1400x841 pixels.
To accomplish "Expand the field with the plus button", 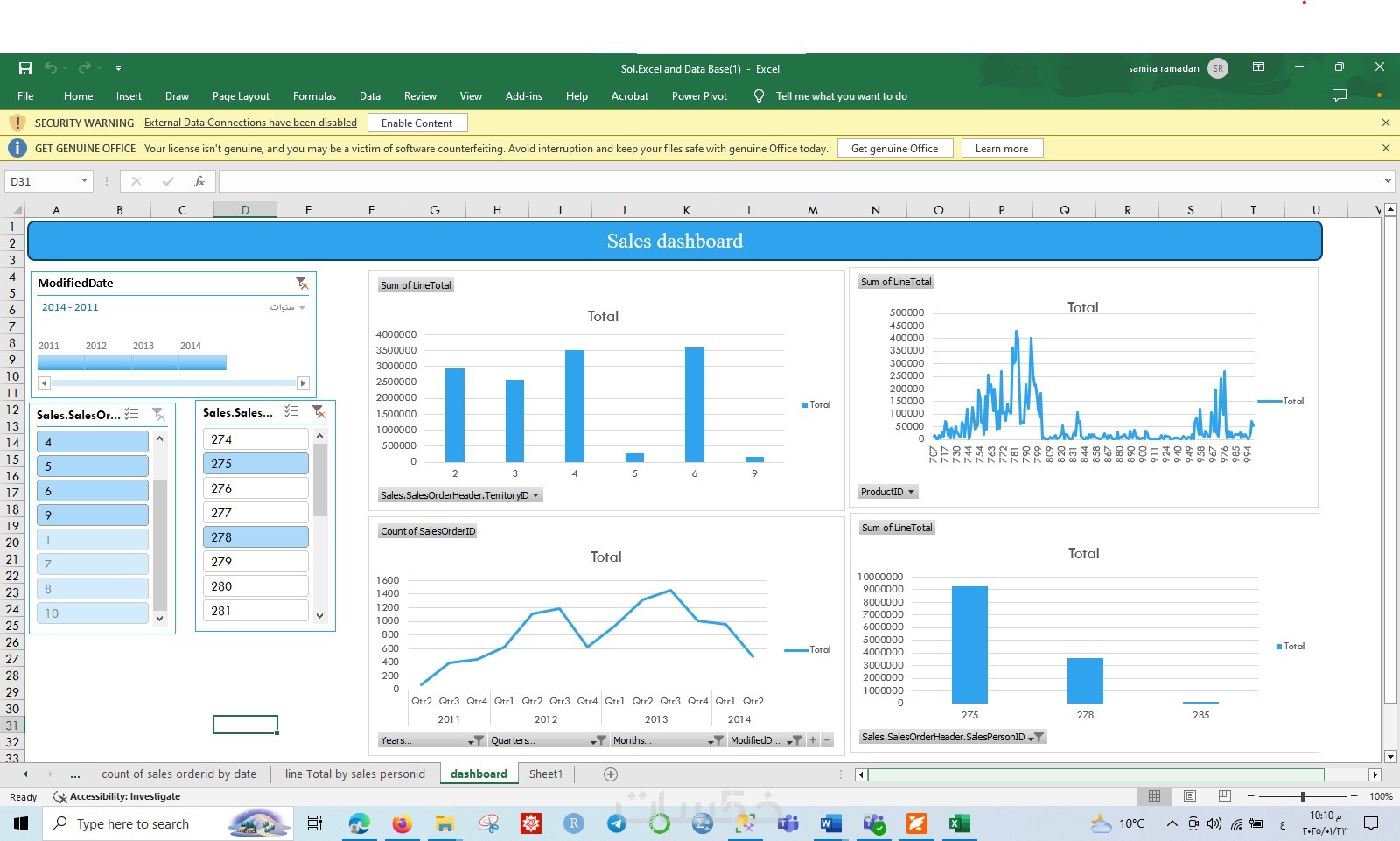I will [813, 740].
